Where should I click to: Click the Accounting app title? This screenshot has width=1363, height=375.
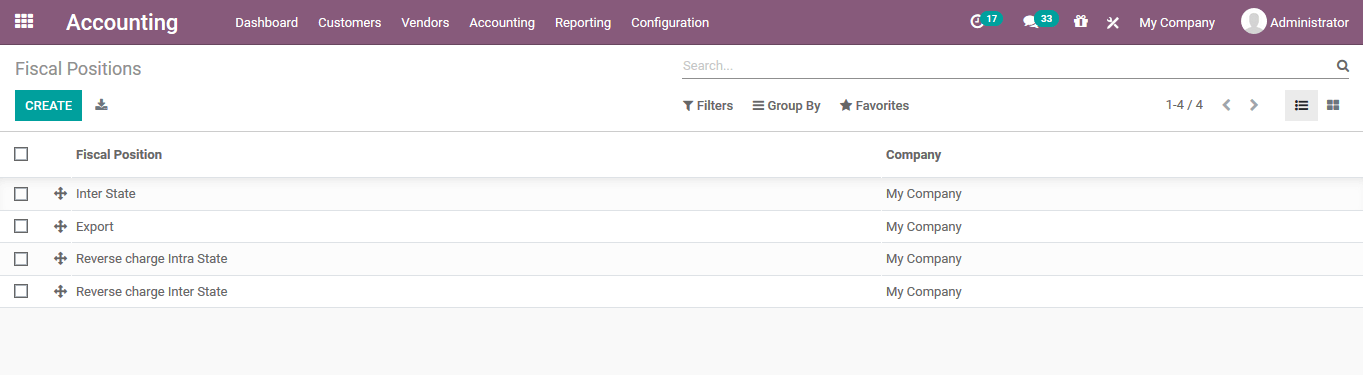pos(122,22)
